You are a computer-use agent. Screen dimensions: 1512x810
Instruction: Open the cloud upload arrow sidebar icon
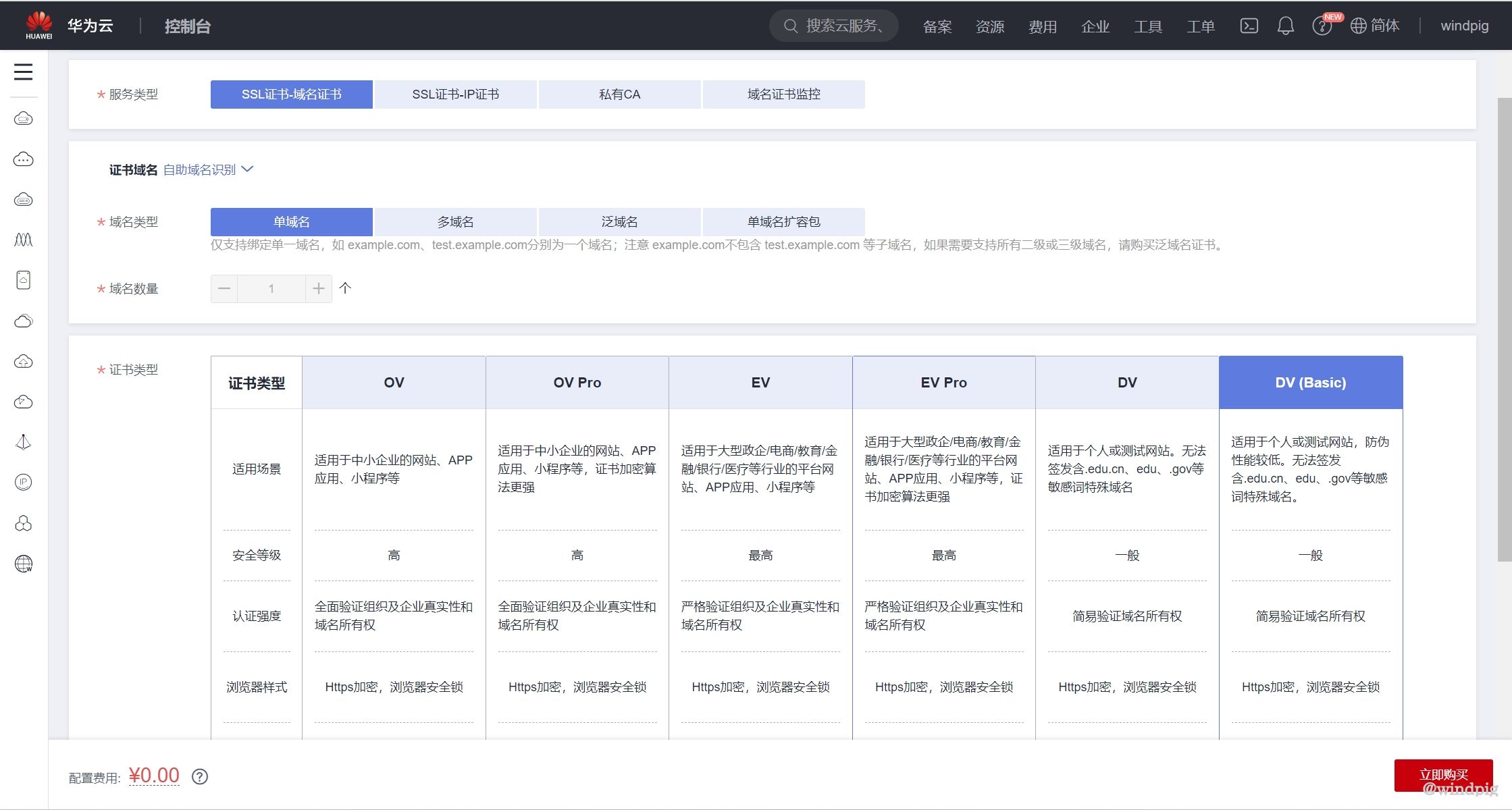tap(24, 361)
